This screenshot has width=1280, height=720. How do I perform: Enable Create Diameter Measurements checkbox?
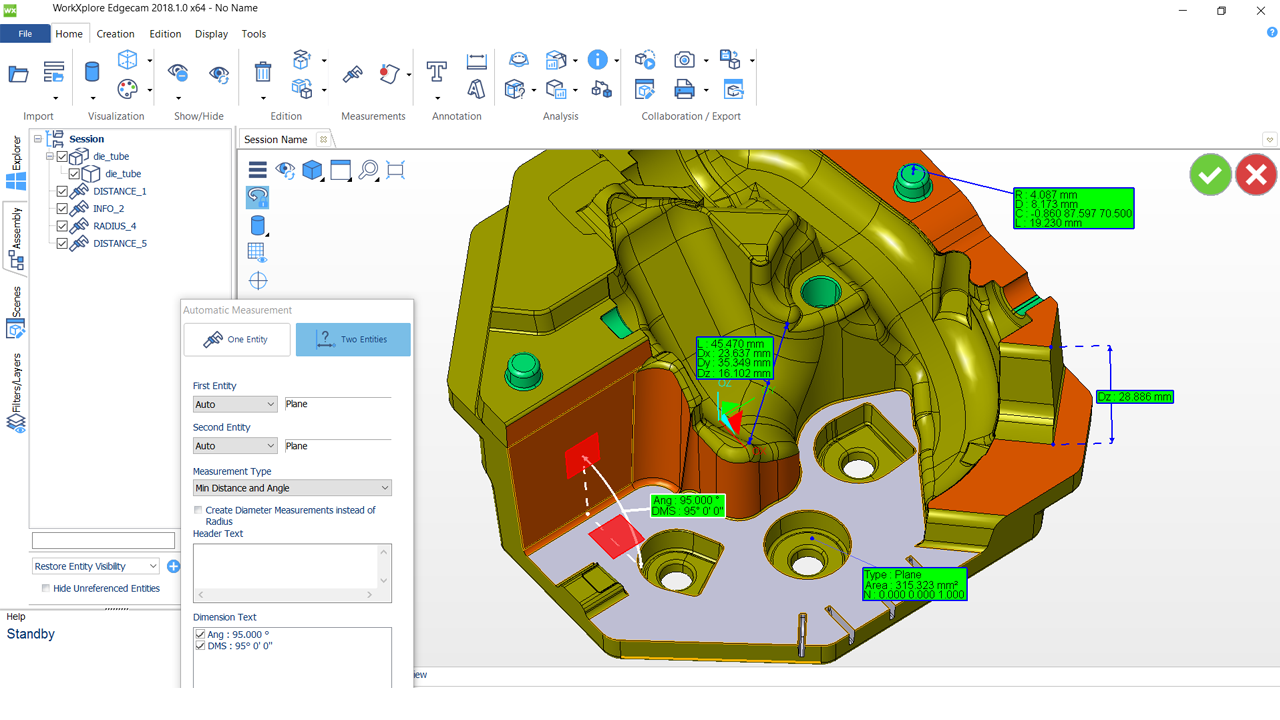pos(198,510)
